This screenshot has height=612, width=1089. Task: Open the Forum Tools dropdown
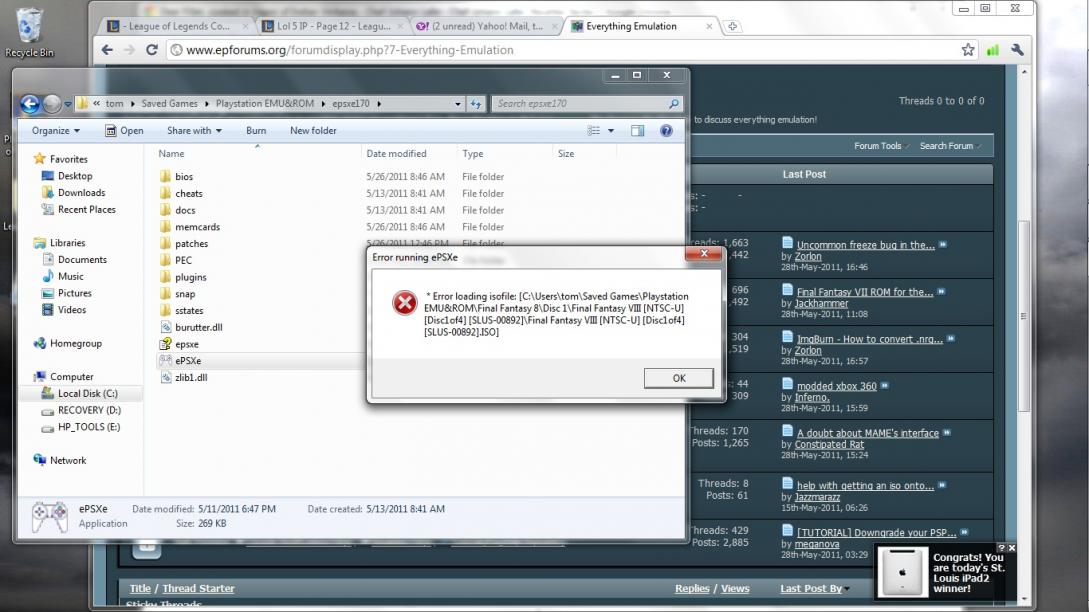coord(881,146)
